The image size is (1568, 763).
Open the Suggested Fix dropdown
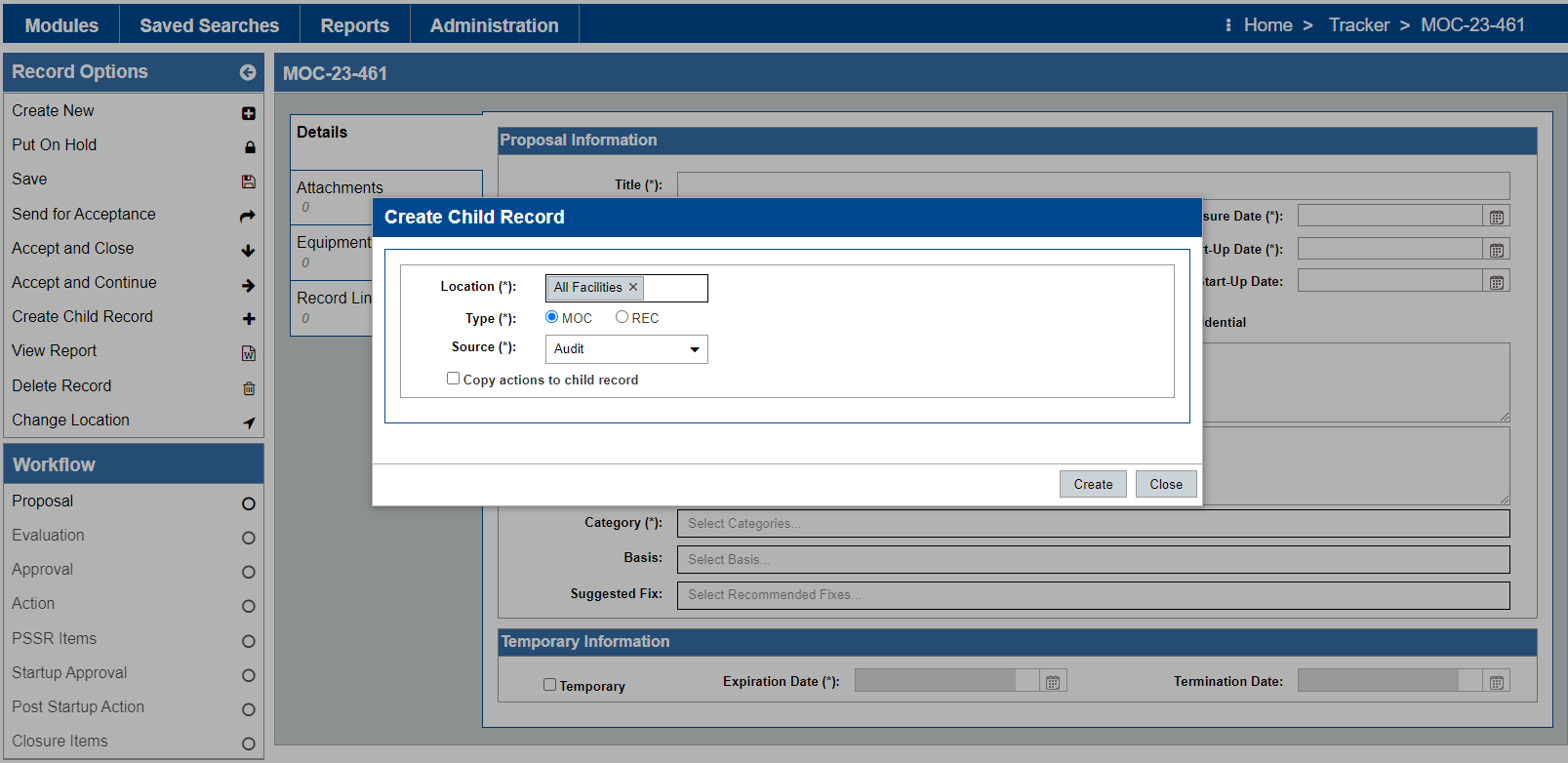point(1093,595)
